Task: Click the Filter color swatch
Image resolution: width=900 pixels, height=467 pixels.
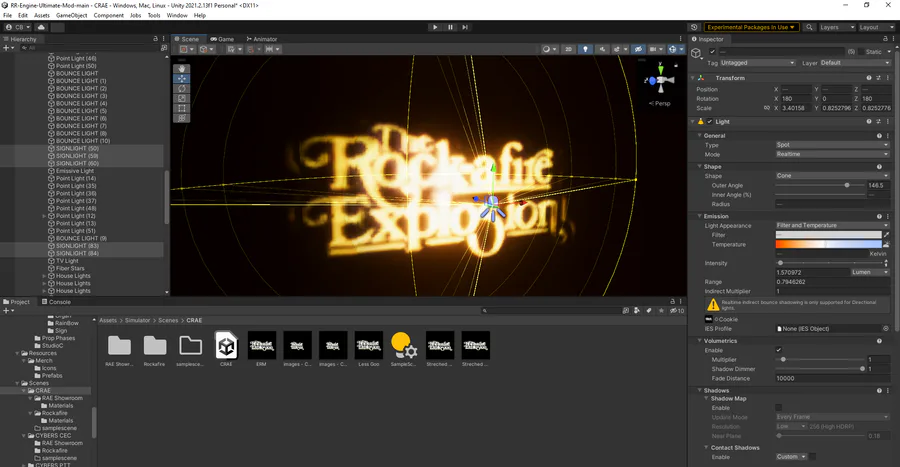Action: [x=828, y=235]
